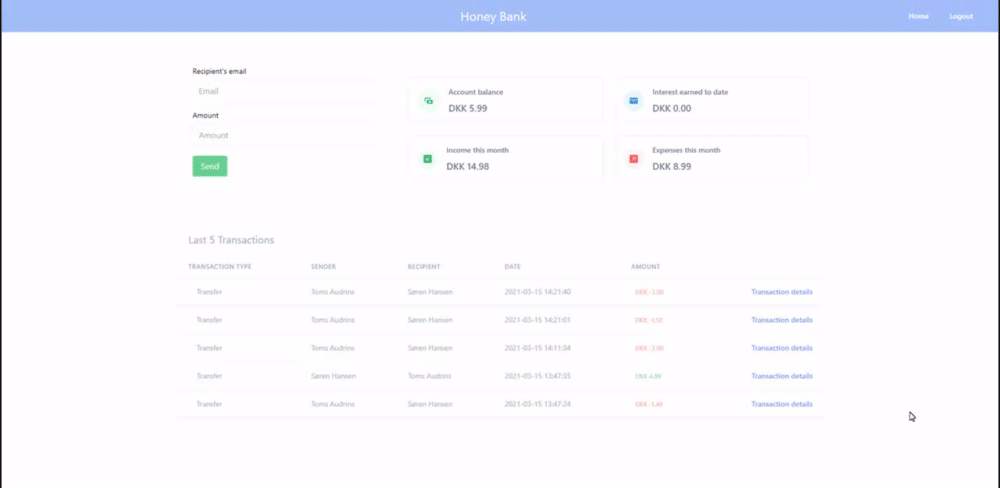Click the 'DATE' column header
This screenshot has width=1000, height=488.
(x=513, y=267)
